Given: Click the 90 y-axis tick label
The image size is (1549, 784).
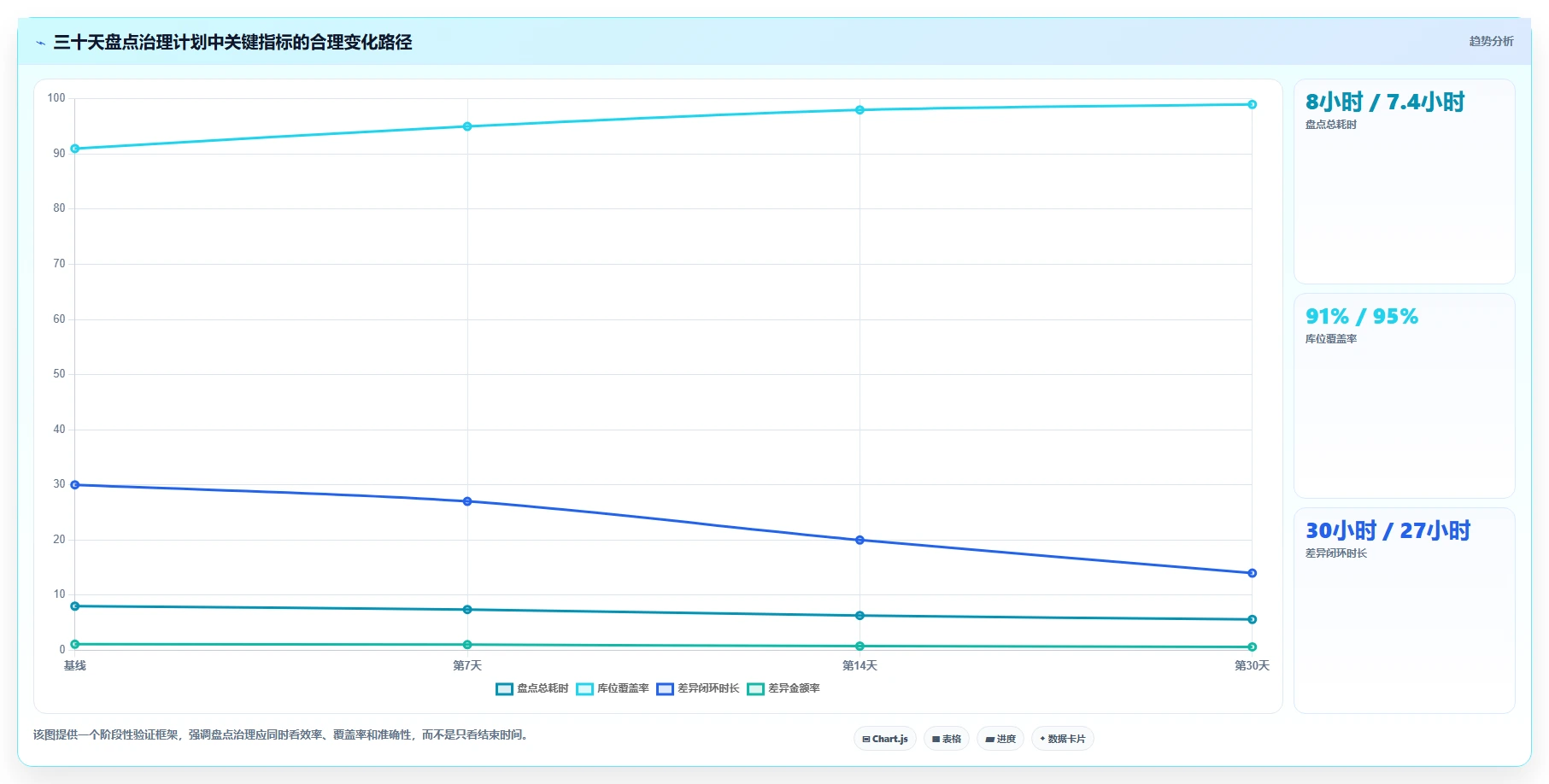Looking at the screenshot, I should coord(59,154).
